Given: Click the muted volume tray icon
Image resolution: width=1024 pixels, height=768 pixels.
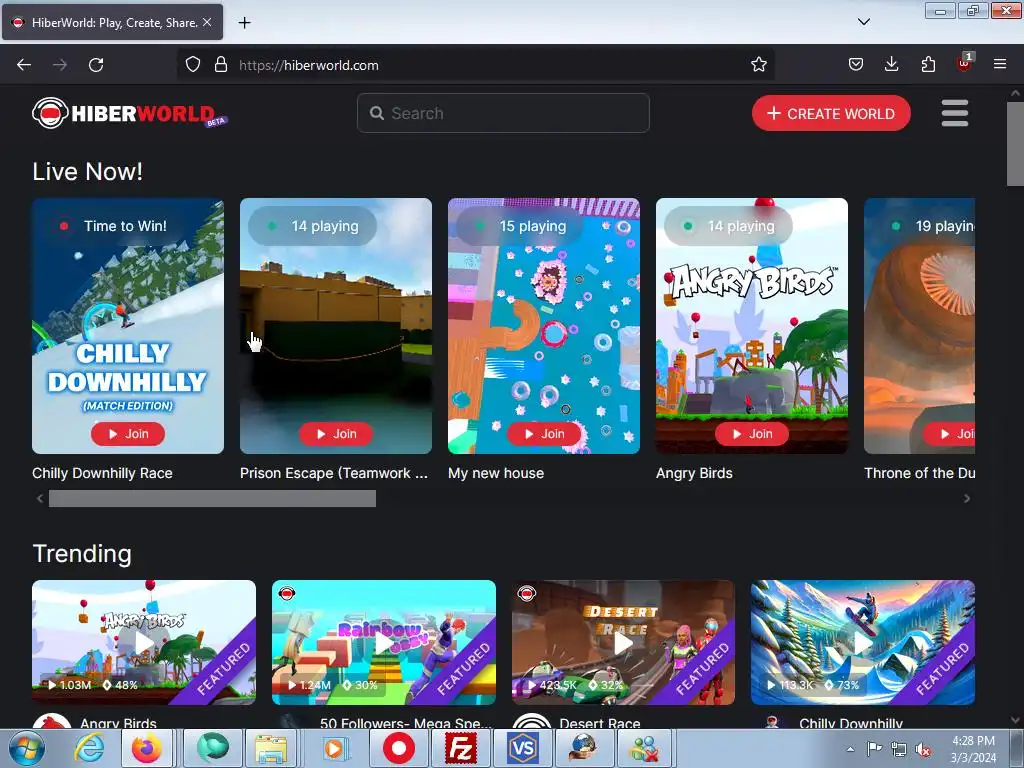Looking at the screenshot, I should click(923, 749).
